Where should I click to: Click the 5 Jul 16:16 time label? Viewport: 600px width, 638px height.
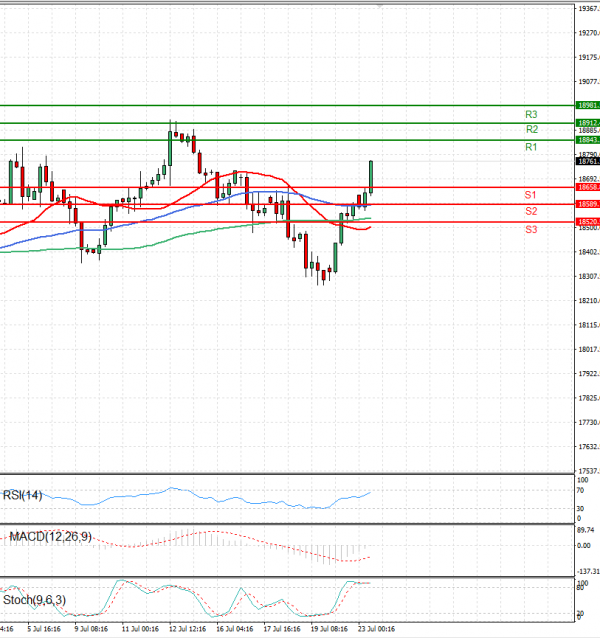[44, 629]
